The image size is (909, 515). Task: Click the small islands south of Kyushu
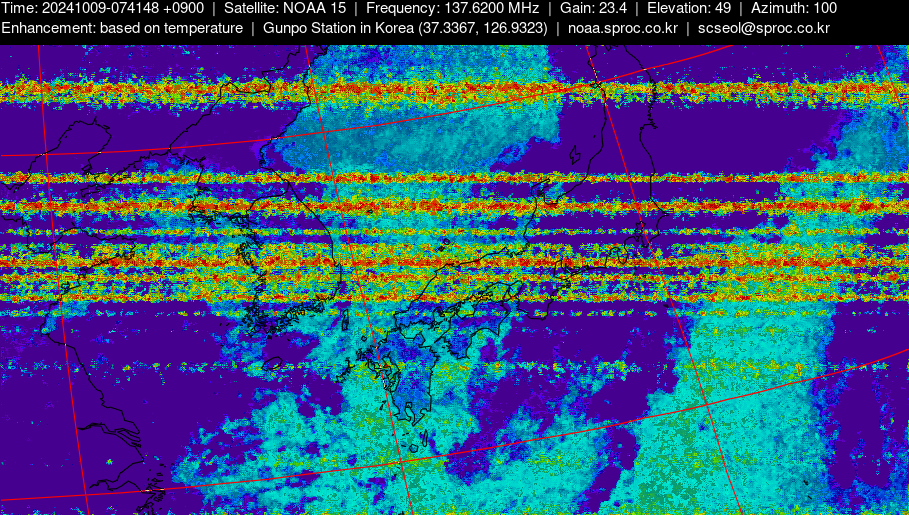418,440
